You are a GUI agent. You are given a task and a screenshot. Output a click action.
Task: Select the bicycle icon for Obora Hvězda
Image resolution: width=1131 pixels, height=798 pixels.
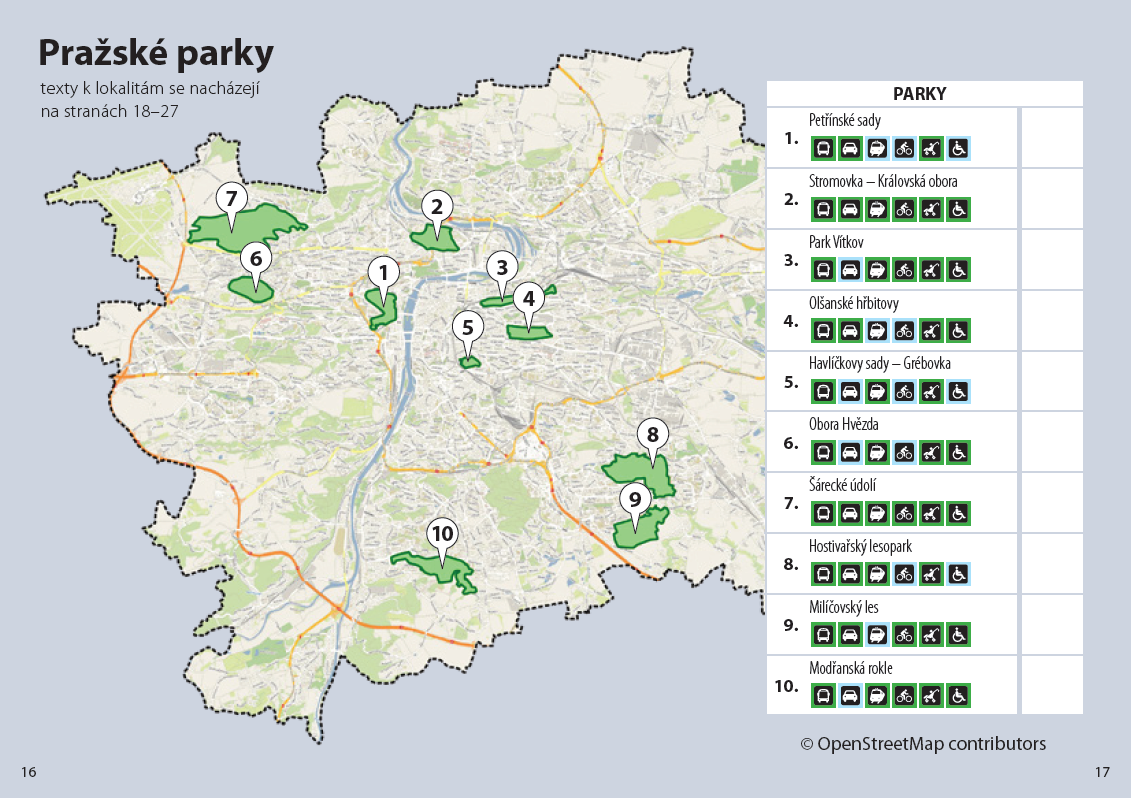pos(904,453)
